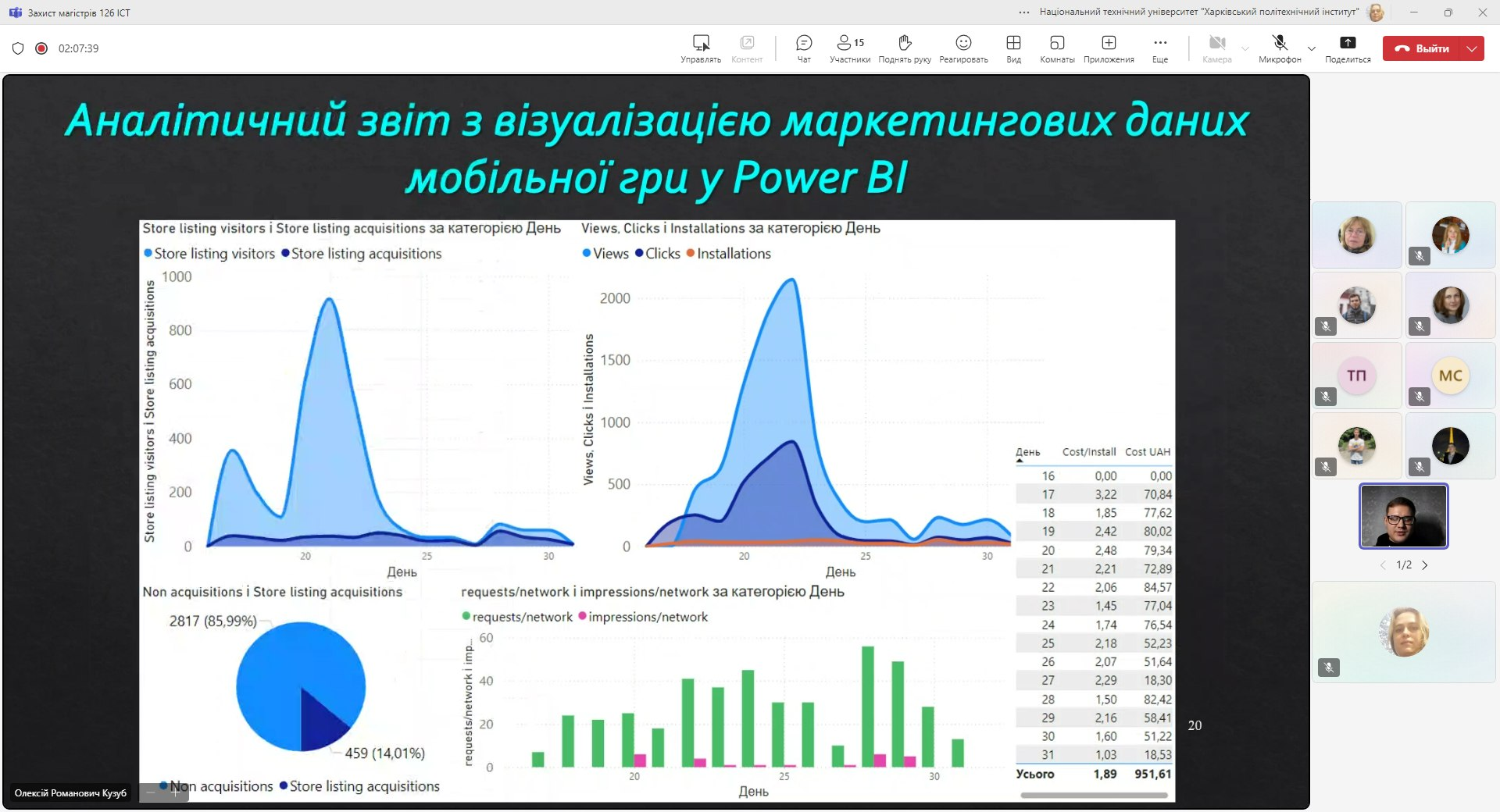This screenshot has height=812, width=1500.
Task: Click the slide number 20
Action: point(1195,725)
